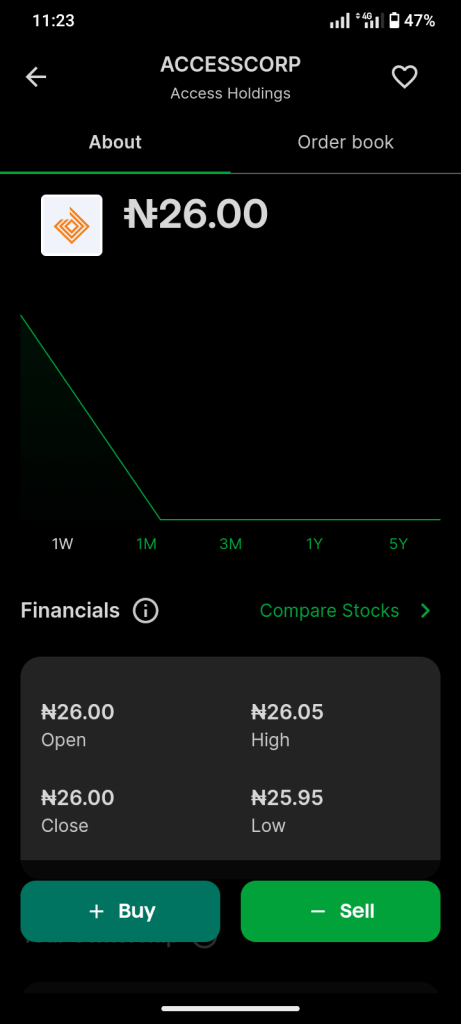The width and height of the screenshot is (461, 1024).
Task: Tap the price chart line area
Action: click(x=230, y=418)
